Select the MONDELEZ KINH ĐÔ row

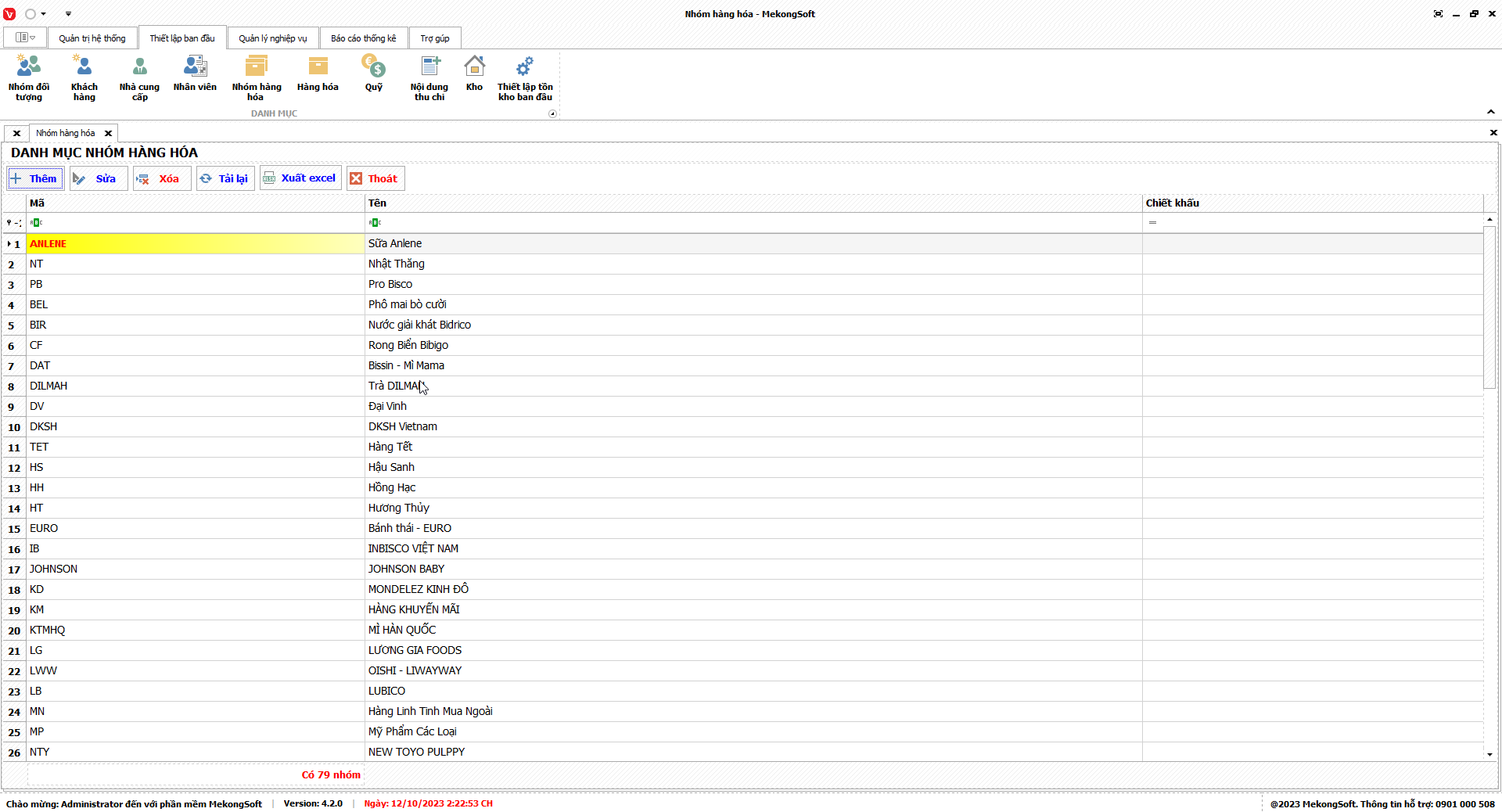point(742,590)
